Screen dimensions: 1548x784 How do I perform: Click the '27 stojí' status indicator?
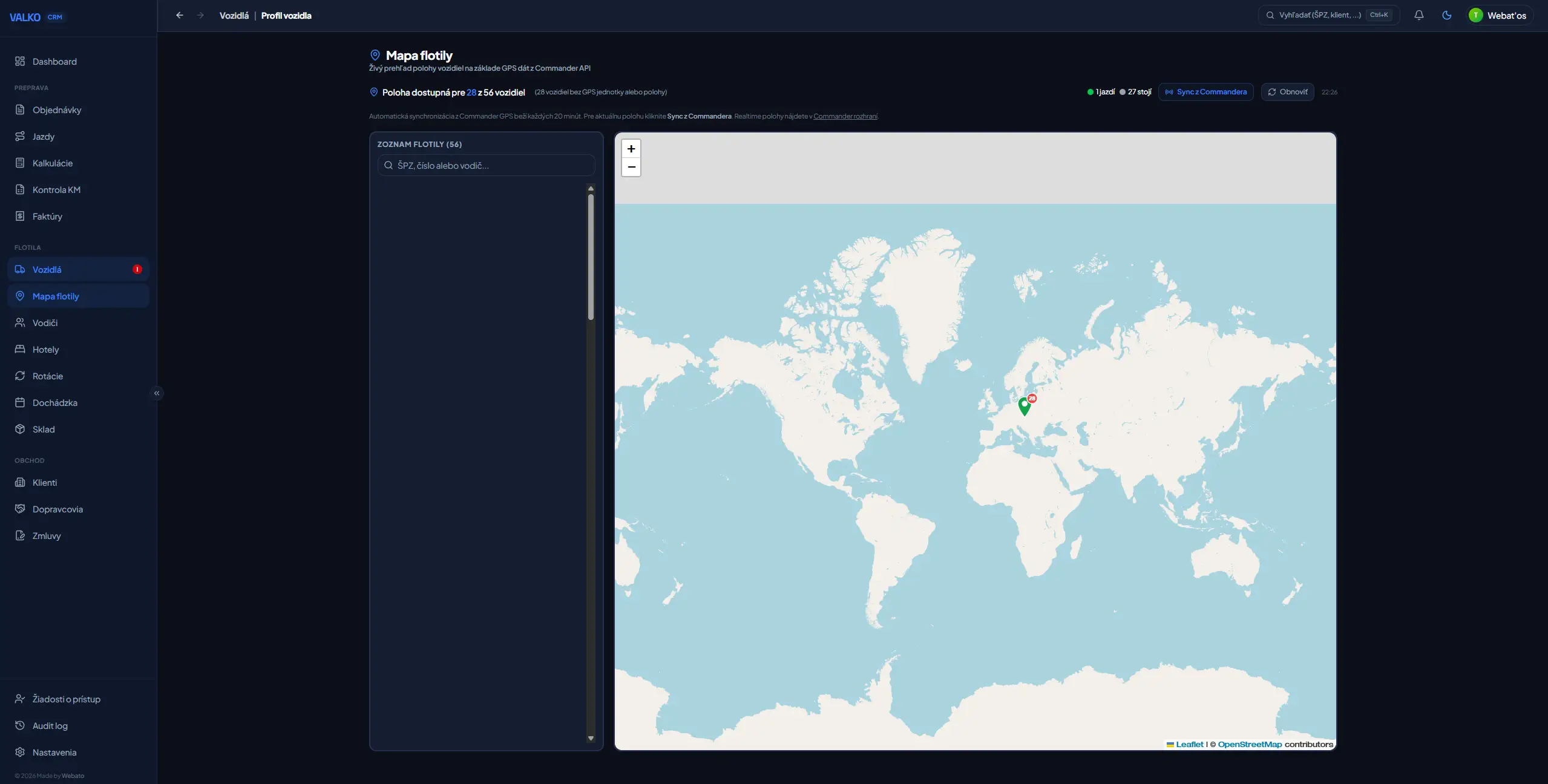point(1135,92)
